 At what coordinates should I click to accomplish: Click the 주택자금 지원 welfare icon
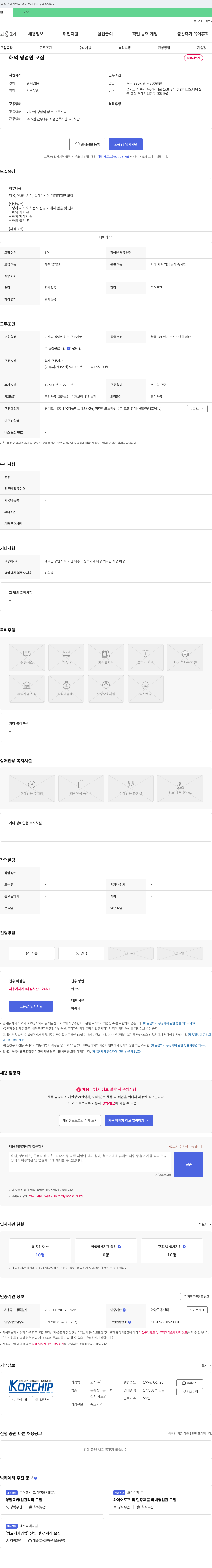pyautogui.click(x=27, y=689)
